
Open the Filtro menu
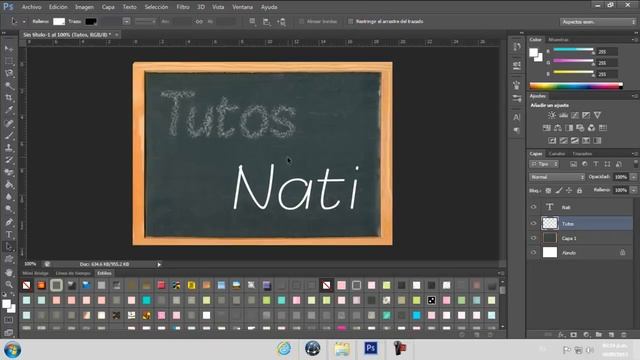(183, 7)
